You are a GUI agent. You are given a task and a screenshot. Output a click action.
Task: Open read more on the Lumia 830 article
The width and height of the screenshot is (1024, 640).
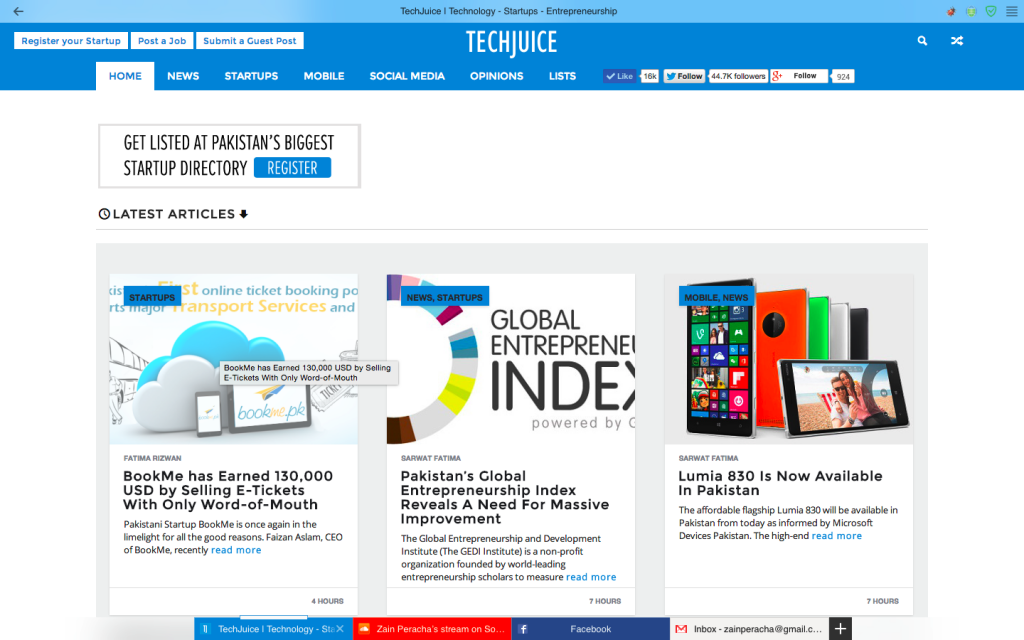pyautogui.click(x=836, y=535)
